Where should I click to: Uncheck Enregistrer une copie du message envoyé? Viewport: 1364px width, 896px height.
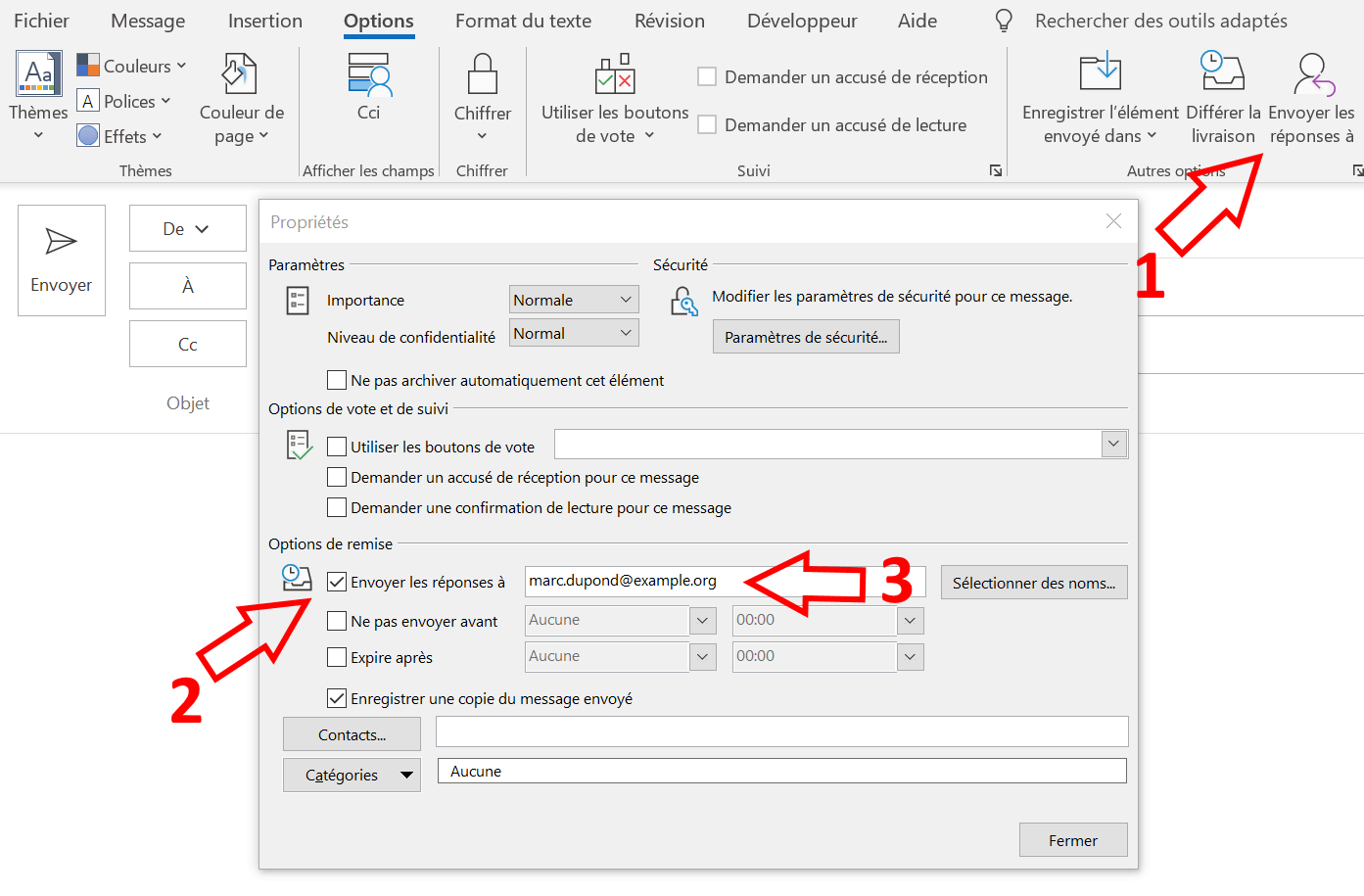(x=337, y=698)
